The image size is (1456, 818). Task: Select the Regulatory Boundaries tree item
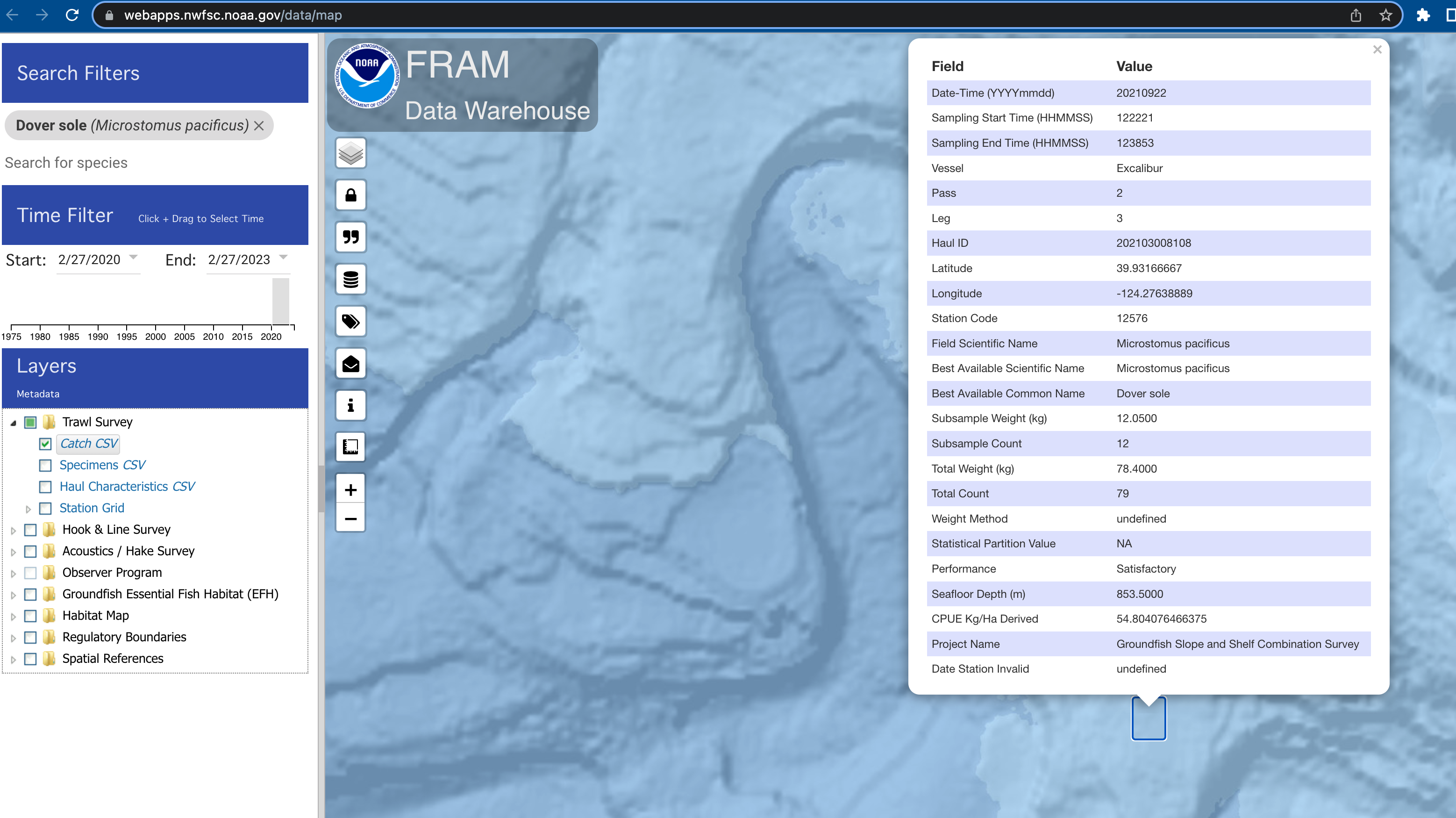(x=124, y=637)
